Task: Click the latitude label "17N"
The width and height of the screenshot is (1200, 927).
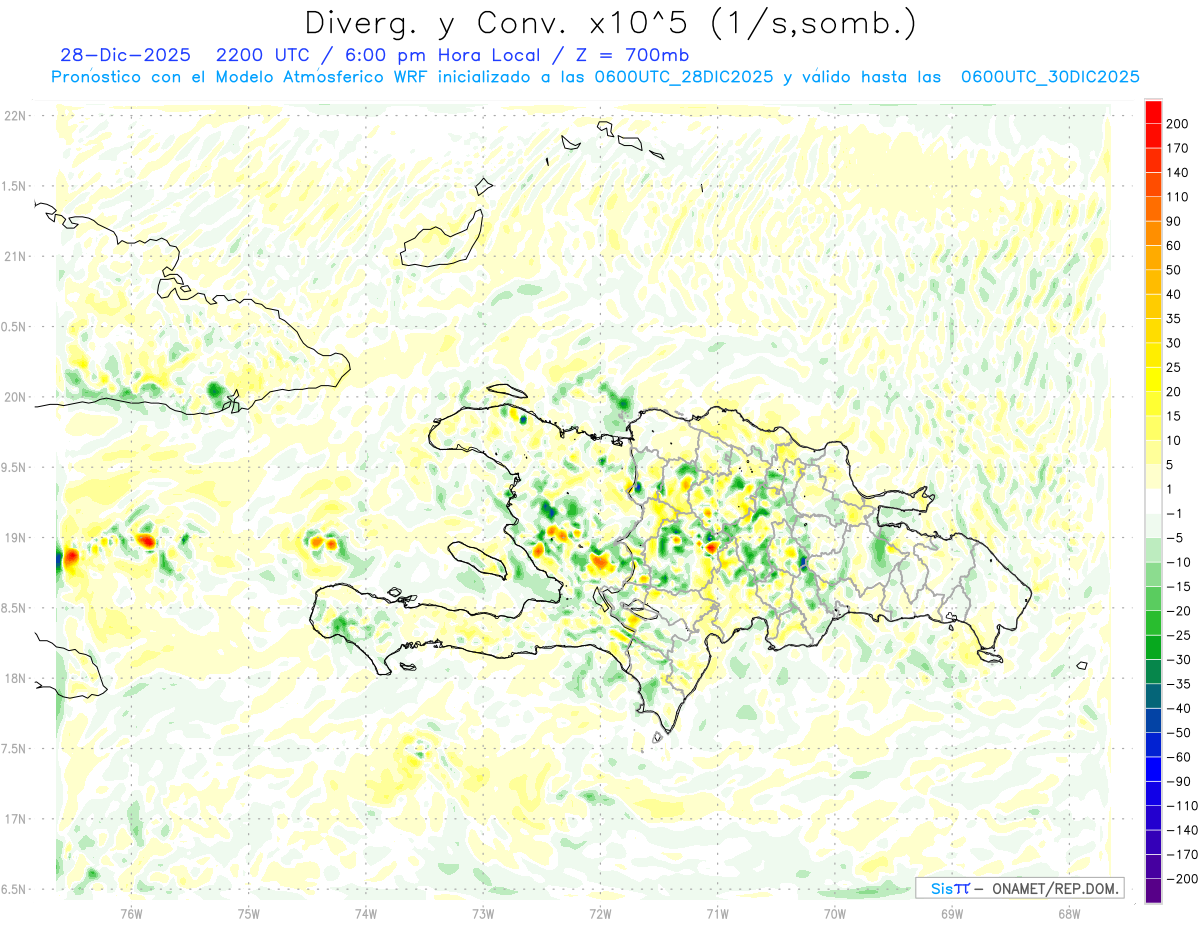Action: point(14,819)
